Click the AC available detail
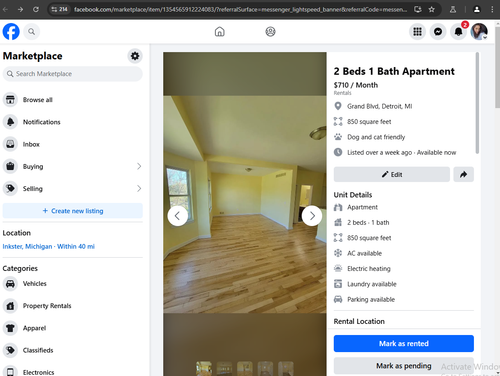500x376 pixels. (364, 253)
